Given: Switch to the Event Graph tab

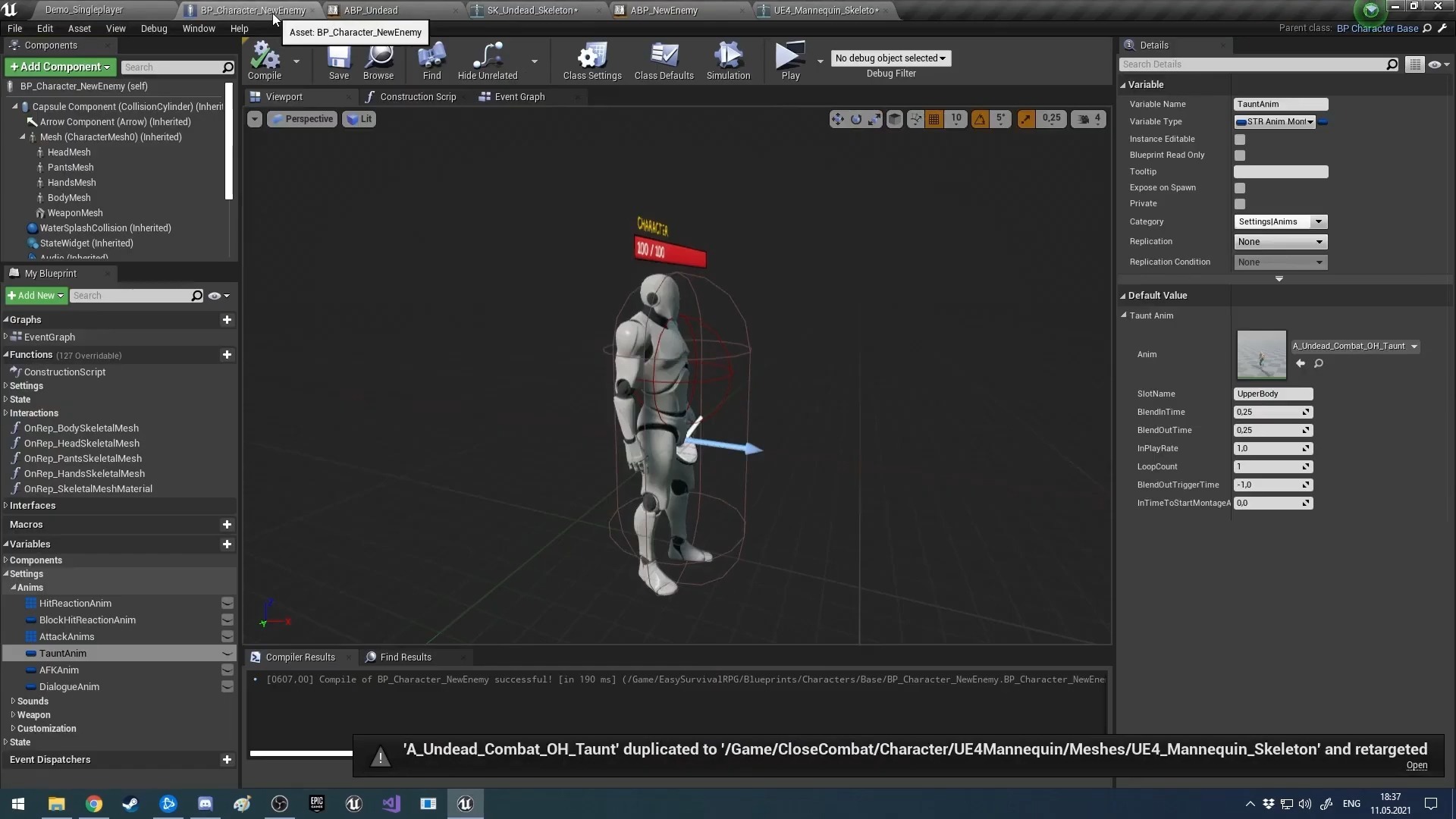Looking at the screenshot, I should click(x=519, y=97).
